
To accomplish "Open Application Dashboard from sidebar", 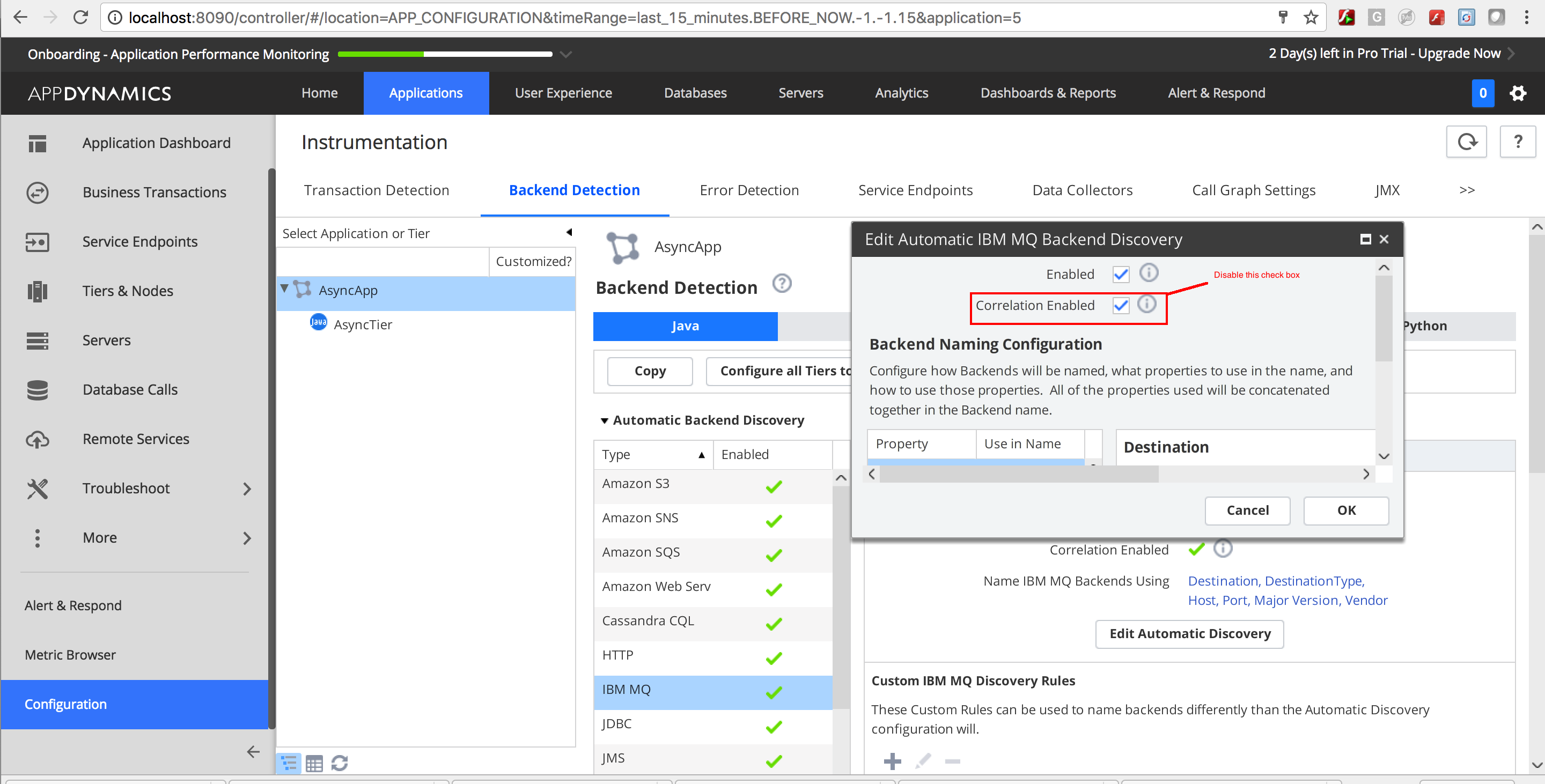I will (156, 143).
